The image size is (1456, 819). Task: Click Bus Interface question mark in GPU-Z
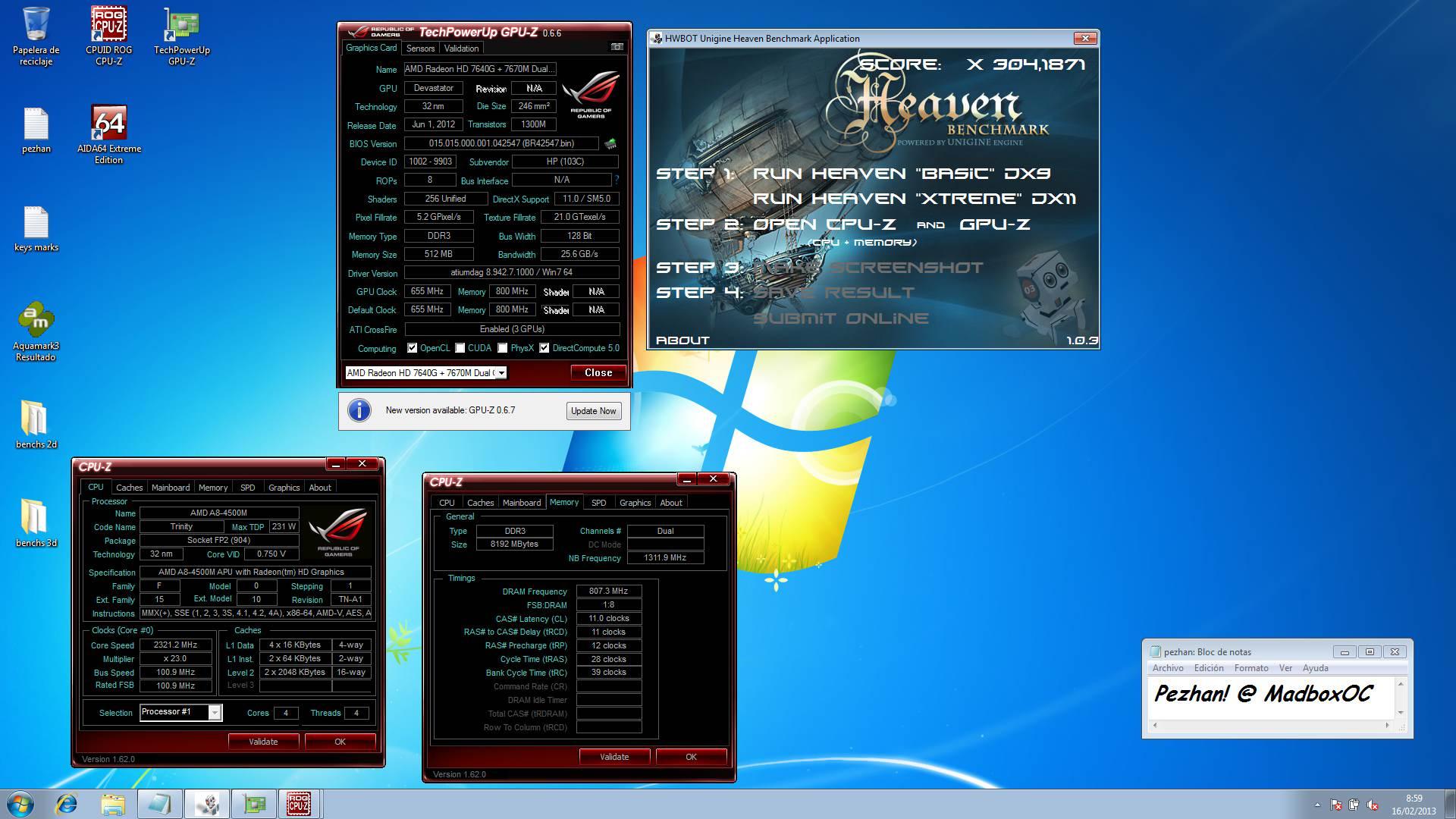coord(617,180)
